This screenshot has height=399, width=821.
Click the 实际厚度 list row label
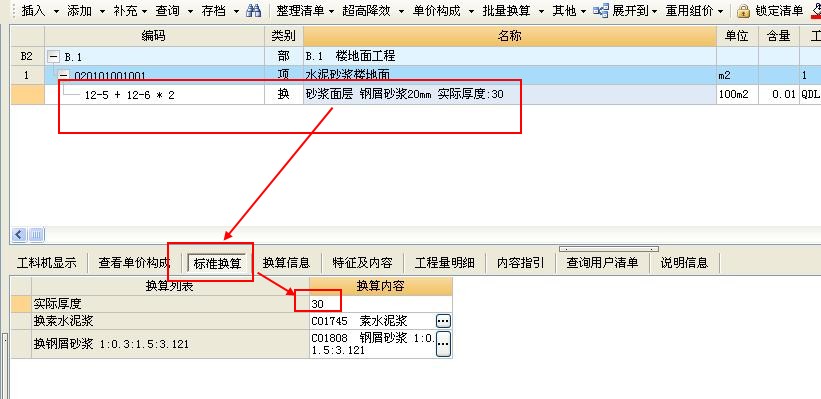(170, 304)
